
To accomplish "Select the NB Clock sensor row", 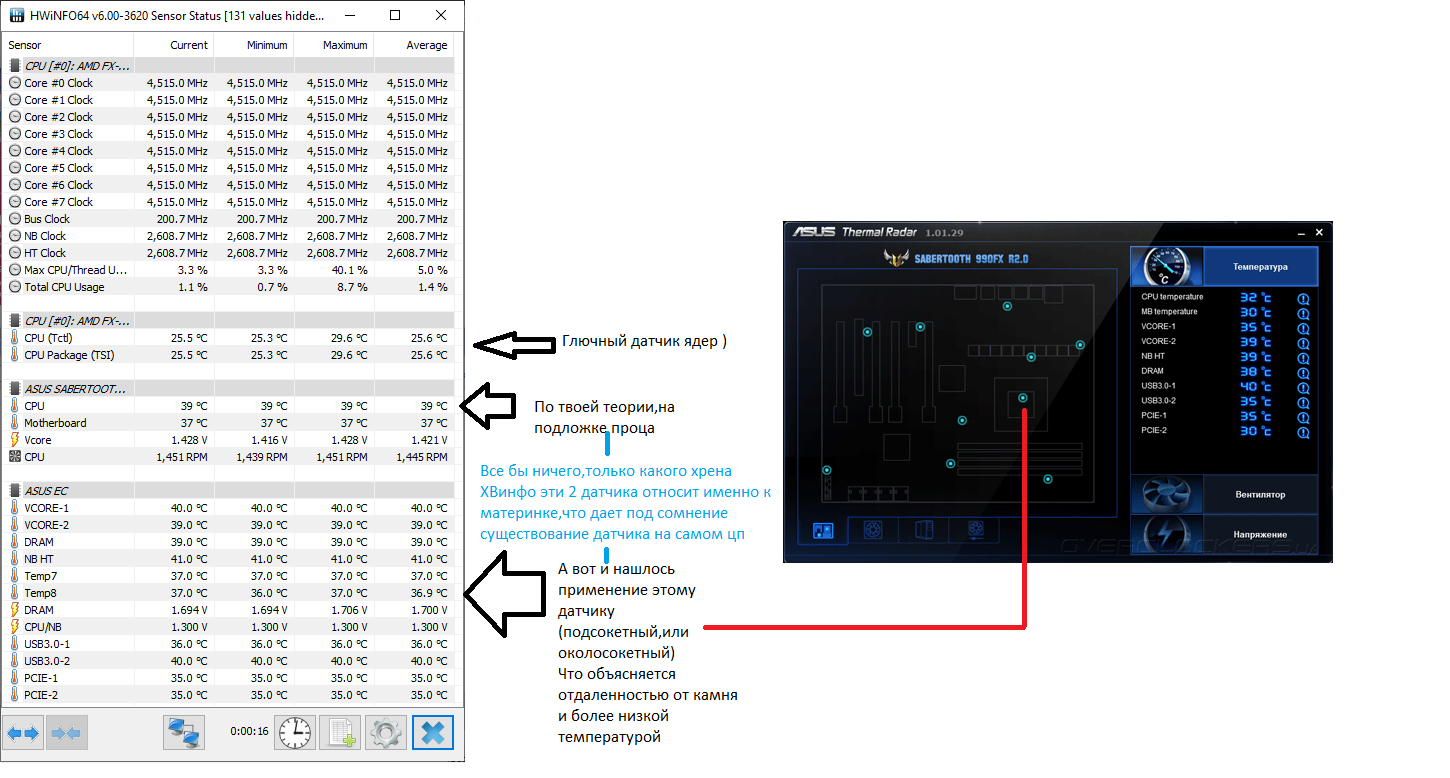I will click(x=229, y=236).
